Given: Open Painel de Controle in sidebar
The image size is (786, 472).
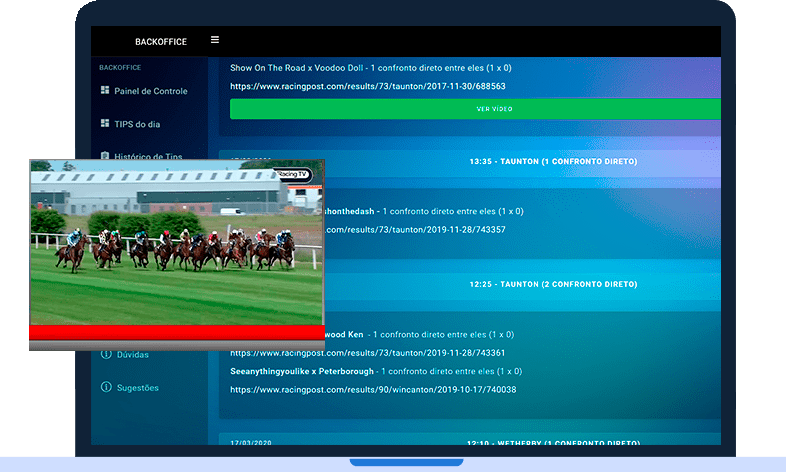Looking at the screenshot, I should (150, 91).
